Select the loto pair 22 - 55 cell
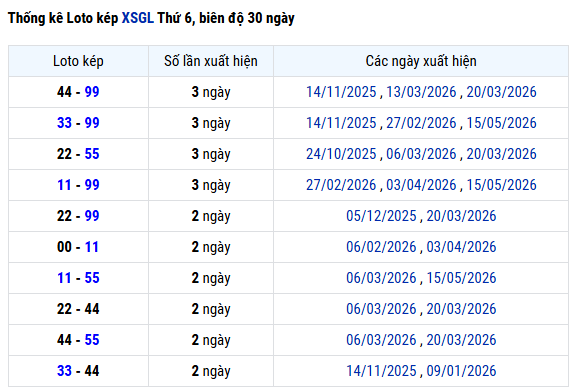The image size is (576, 389). (78, 154)
